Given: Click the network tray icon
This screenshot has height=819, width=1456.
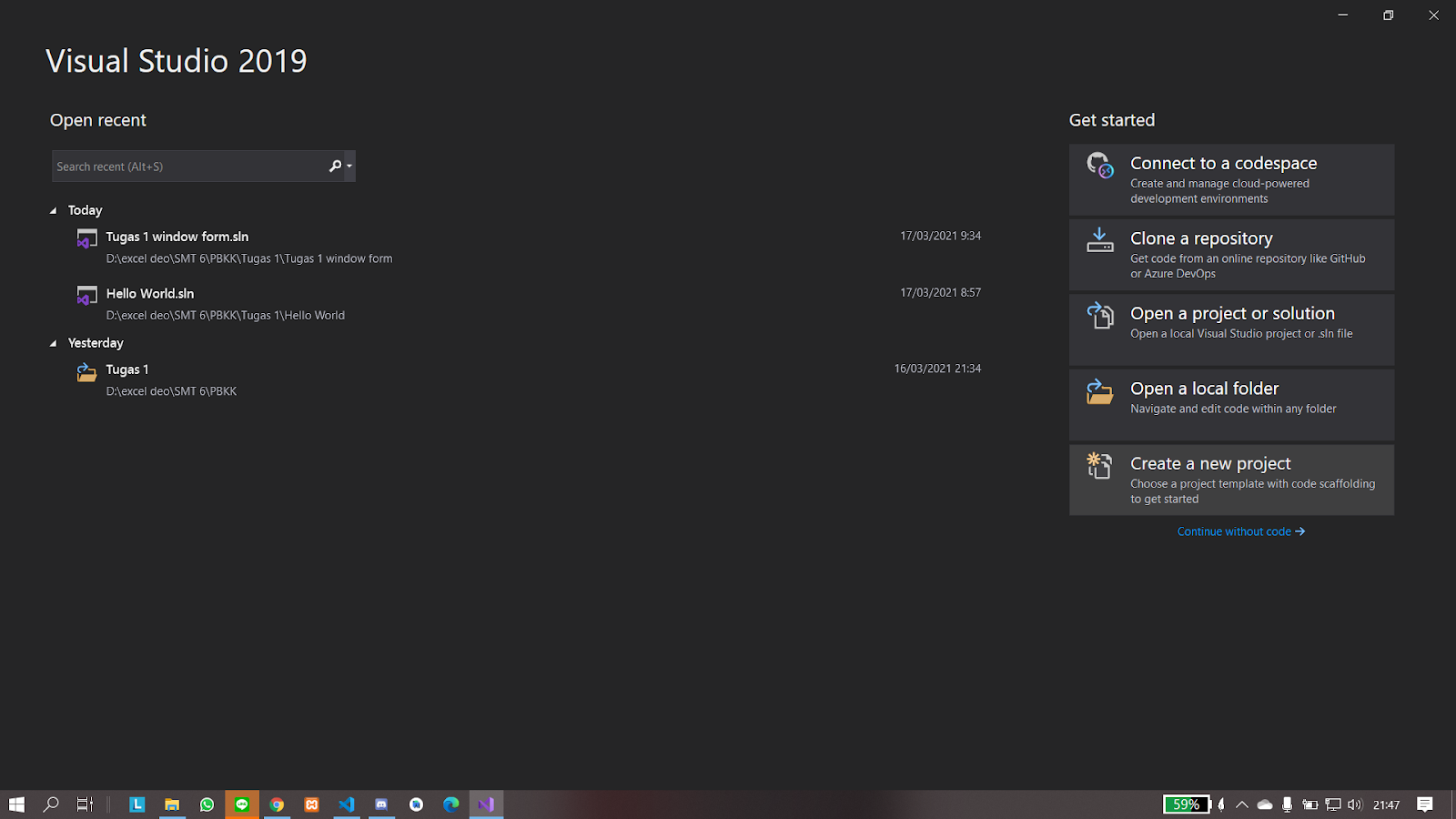Looking at the screenshot, I should coord(1333,804).
